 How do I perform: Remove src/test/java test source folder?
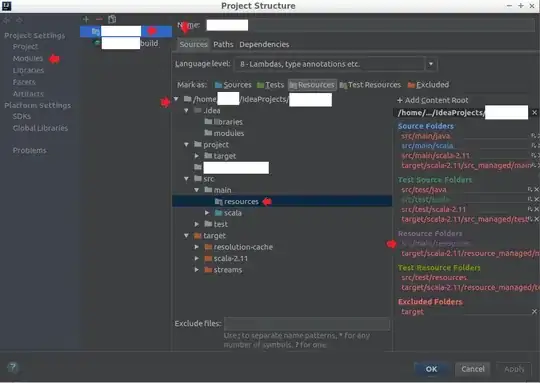click(536, 189)
